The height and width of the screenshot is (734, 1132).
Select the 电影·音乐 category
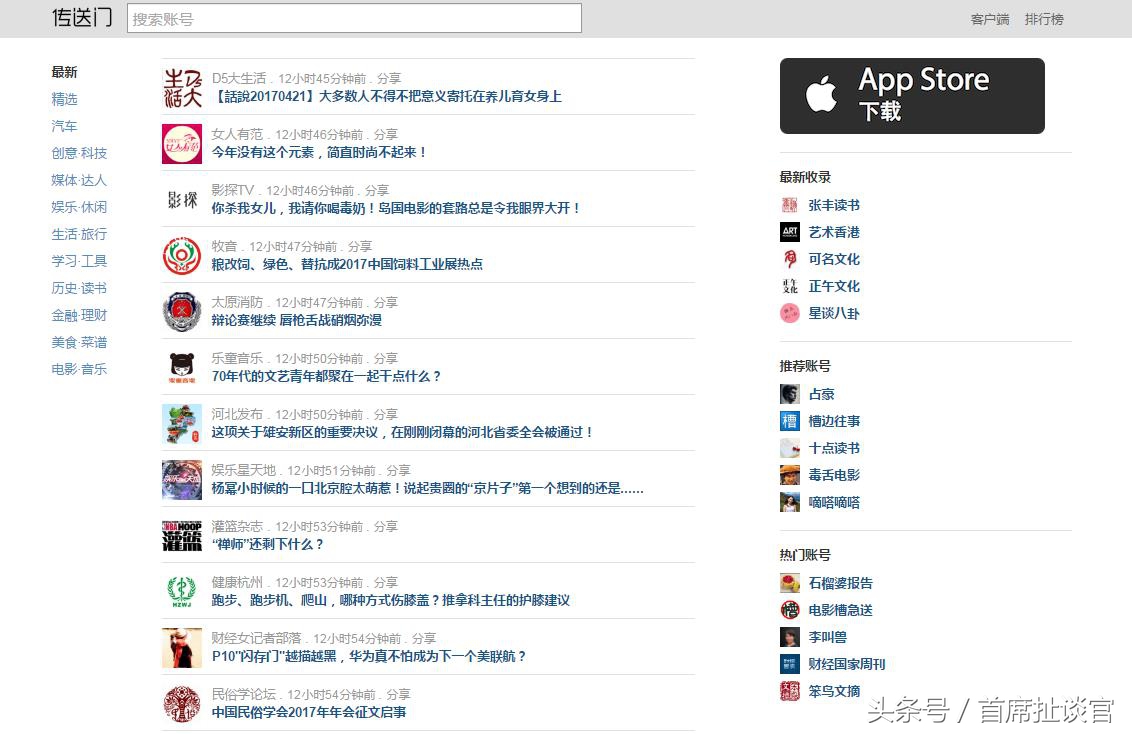pyautogui.click(x=79, y=368)
